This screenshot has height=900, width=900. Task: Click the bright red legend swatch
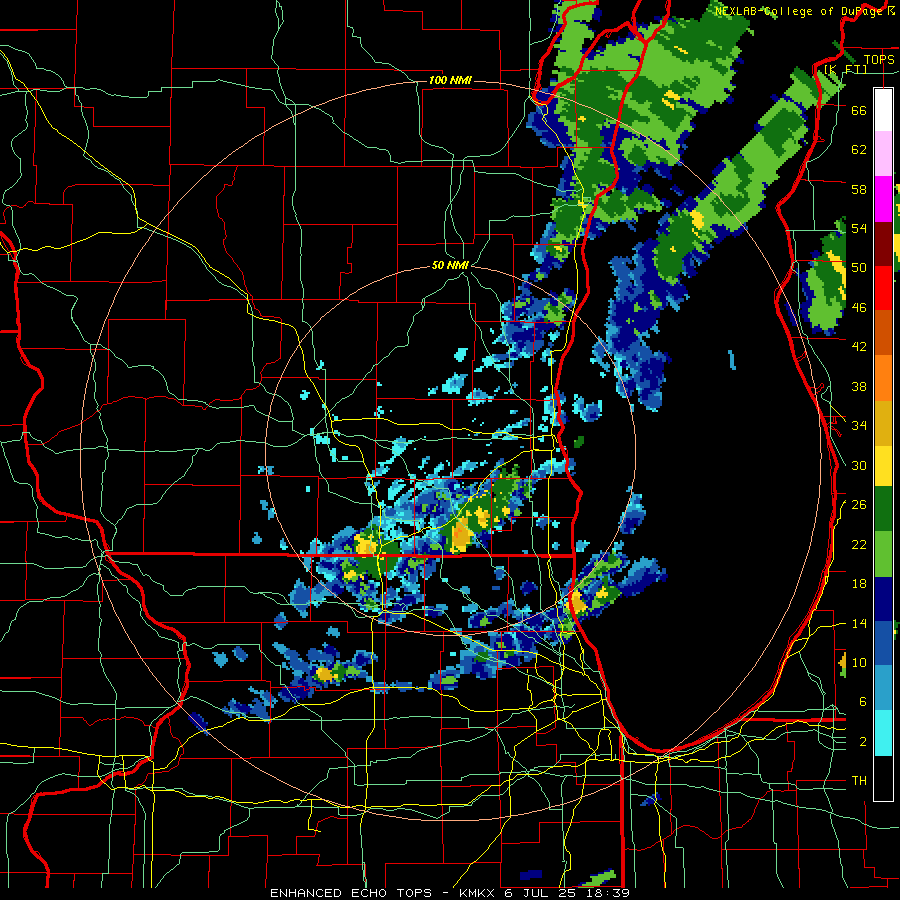click(883, 288)
